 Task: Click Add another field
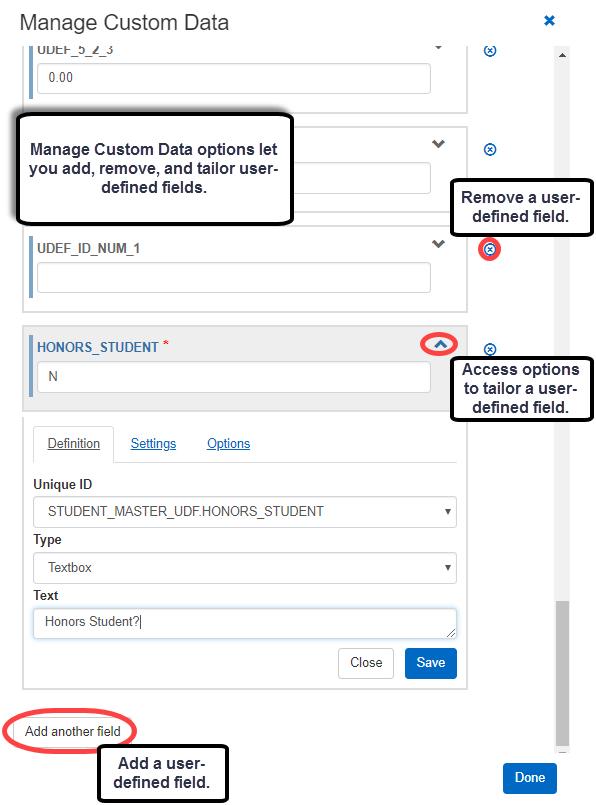72,732
